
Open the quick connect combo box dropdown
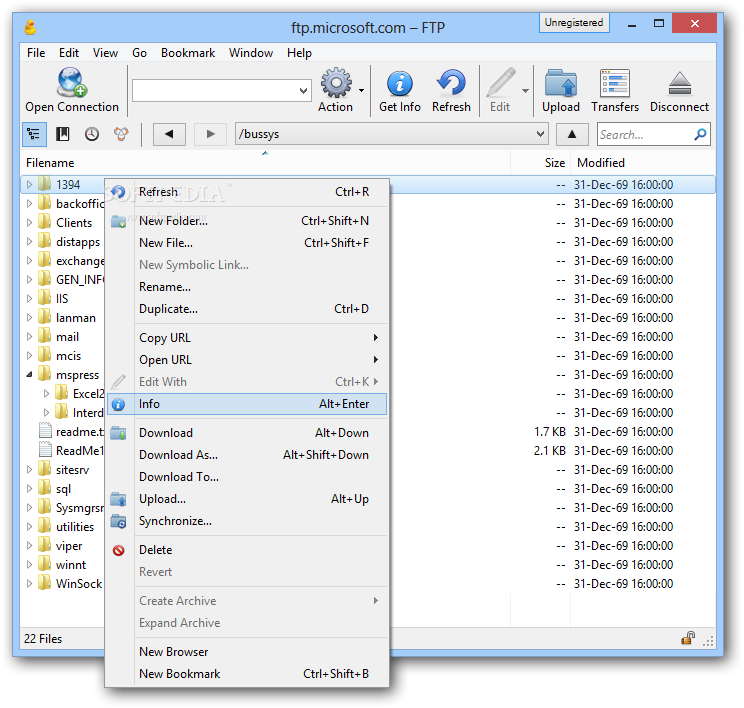coord(303,91)
